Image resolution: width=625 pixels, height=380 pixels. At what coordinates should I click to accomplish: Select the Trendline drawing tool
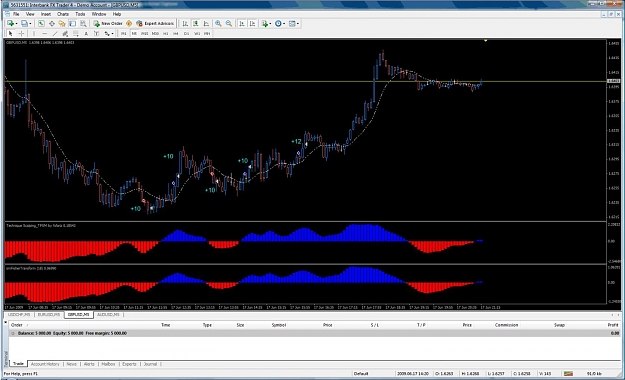coord(55,33)
